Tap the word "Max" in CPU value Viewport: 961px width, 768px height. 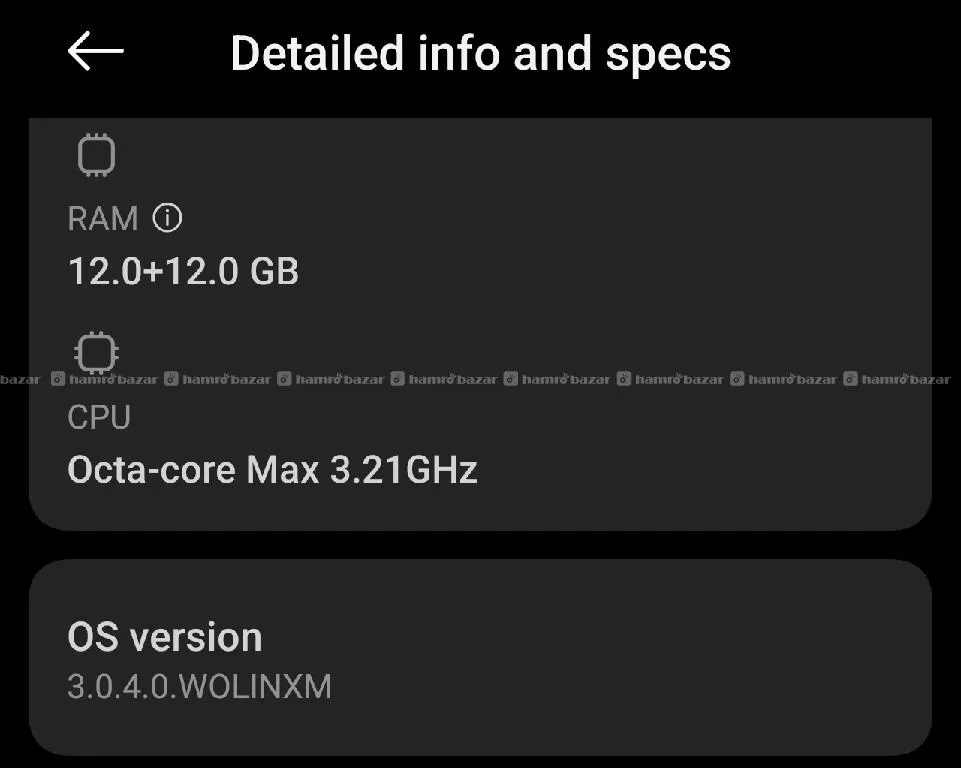(x=283, y=469)
